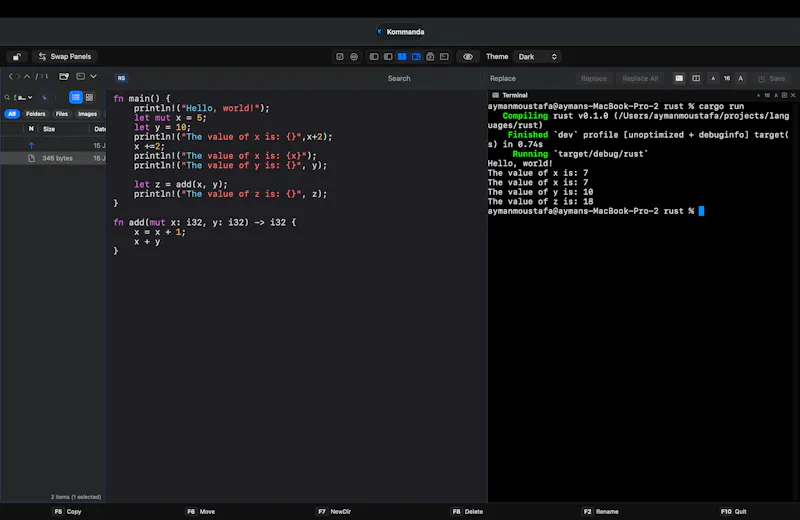Click the F7 NewDir button
Screen dimensions: 800x520
(334, 511)
